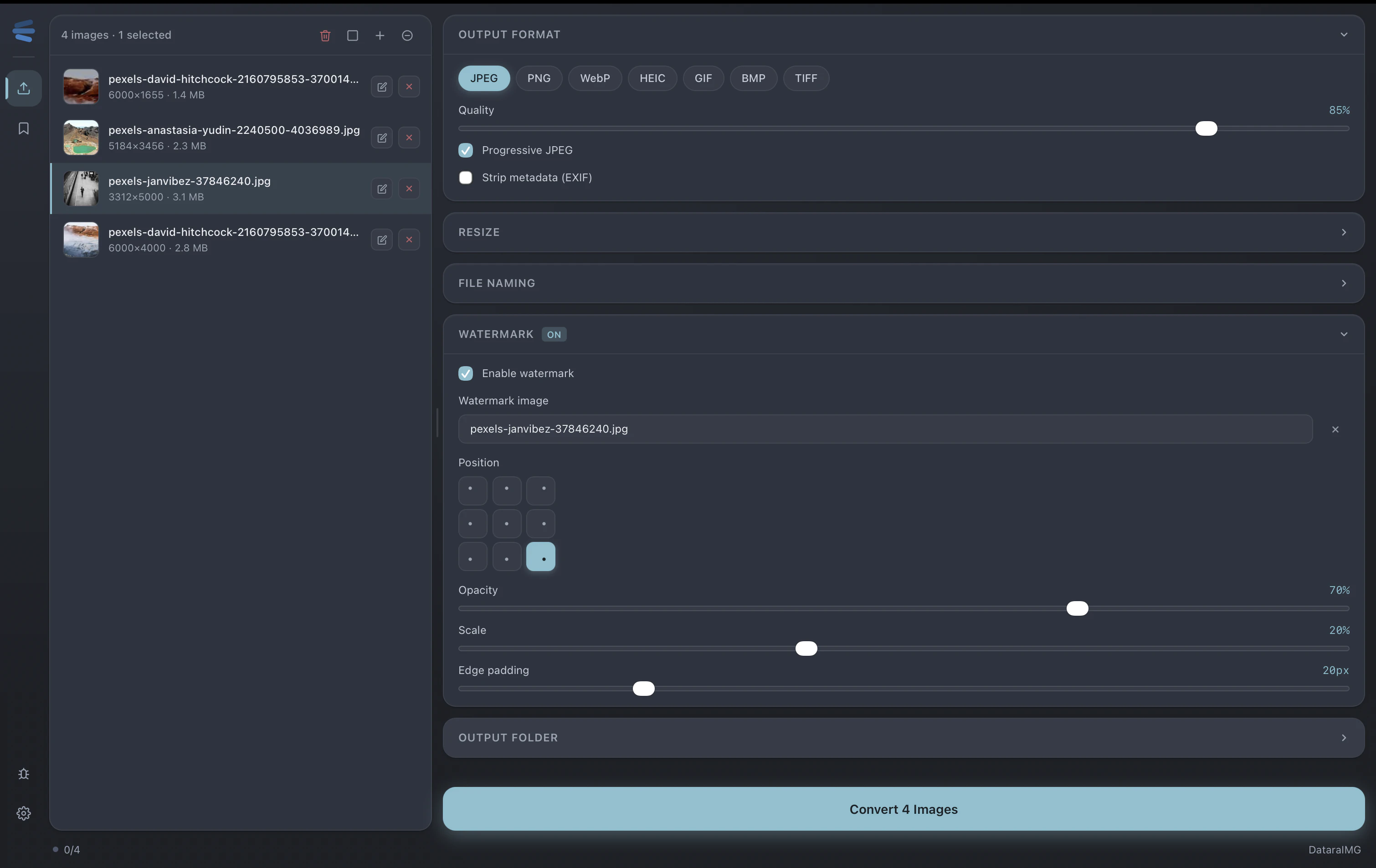Click Convert 4 Images button
Viewport: 1376px width, 868px height.
click(904, 809)
